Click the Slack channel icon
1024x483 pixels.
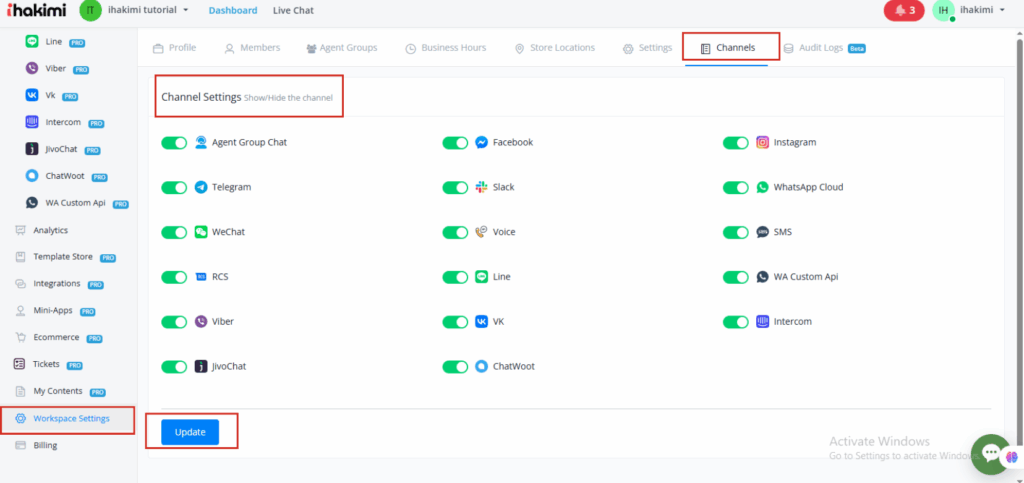click(x=482, y=187)
